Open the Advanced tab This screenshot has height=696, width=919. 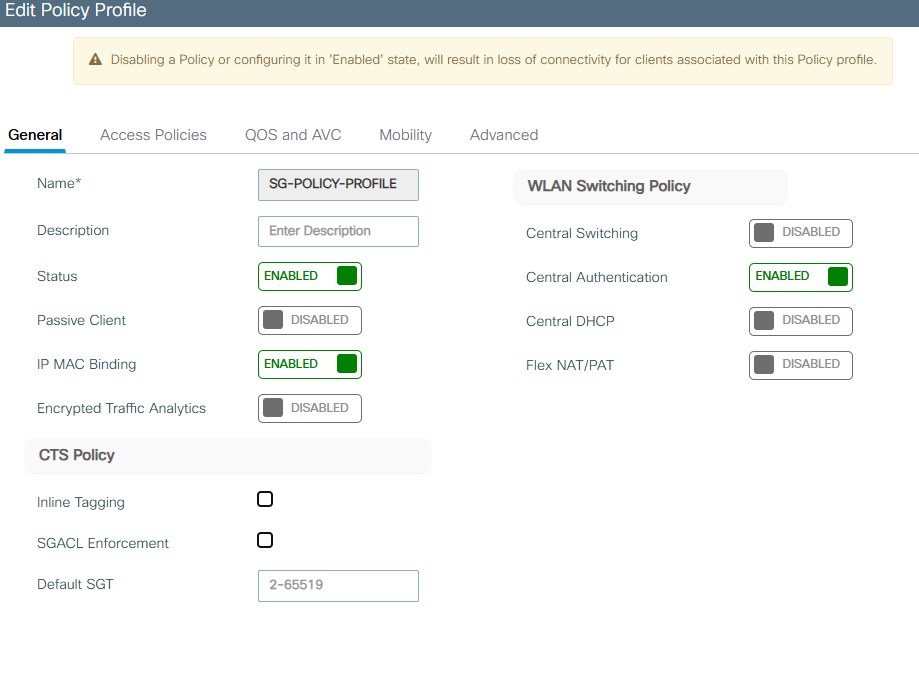504,135
